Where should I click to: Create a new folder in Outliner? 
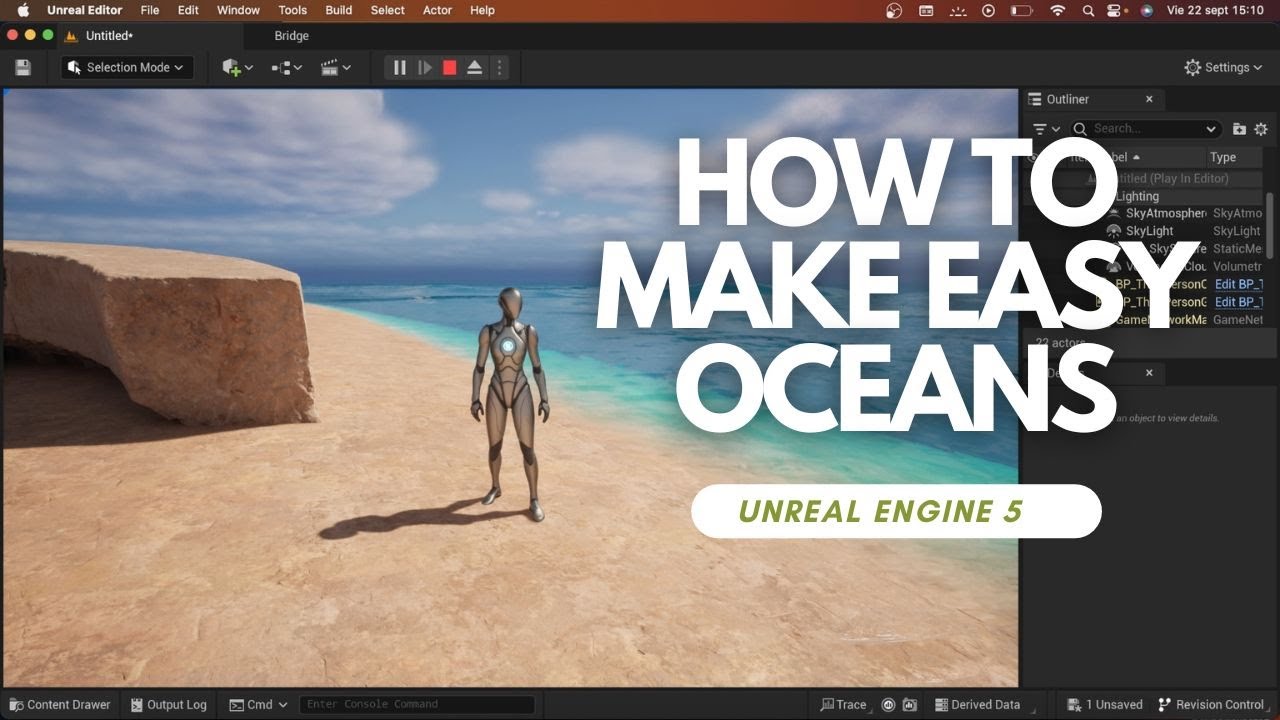[x=1239, y=129]
